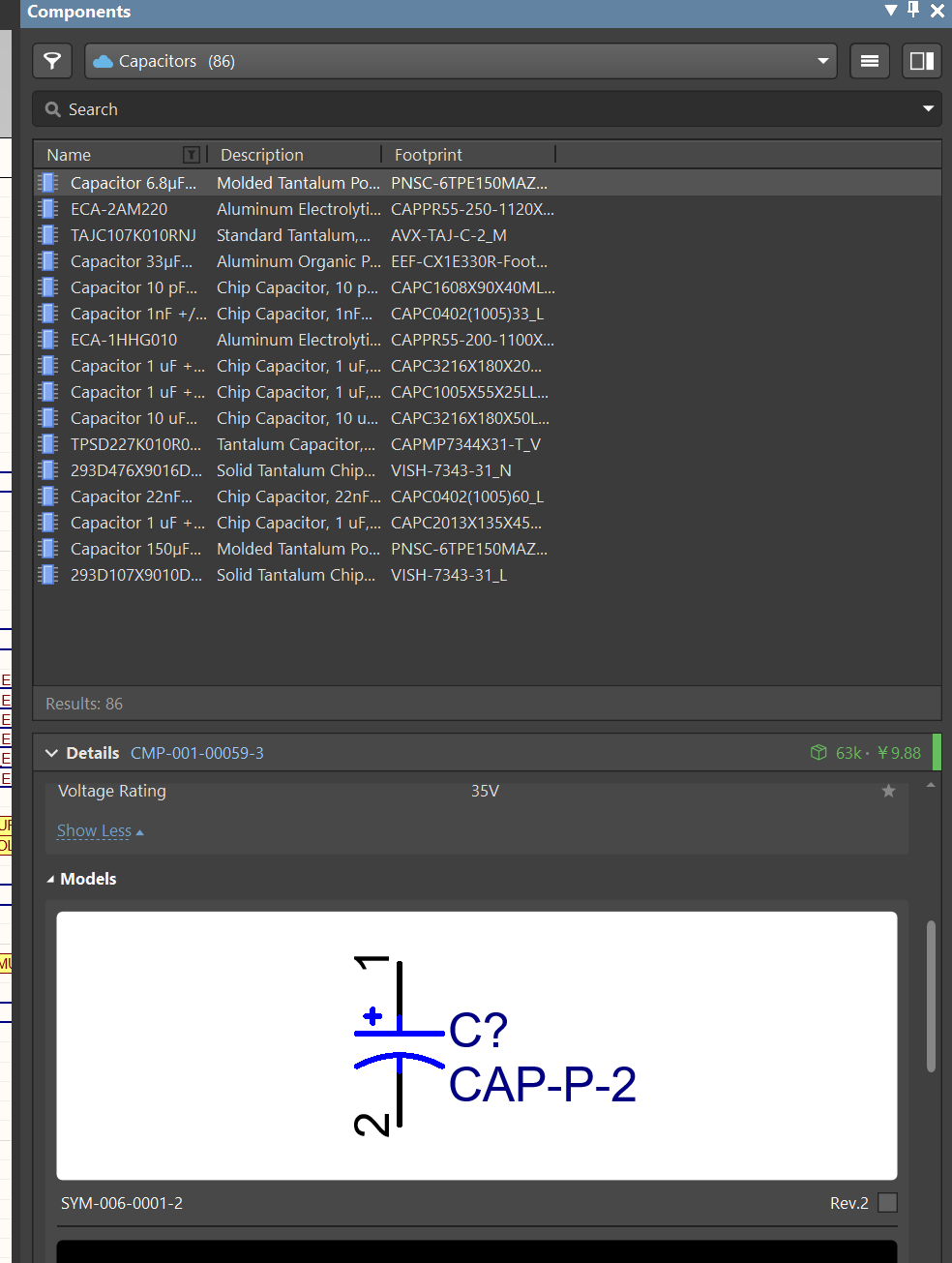Expand the search options dropdown arrow
Screen dimensions: 952x1263
[929, 108]
